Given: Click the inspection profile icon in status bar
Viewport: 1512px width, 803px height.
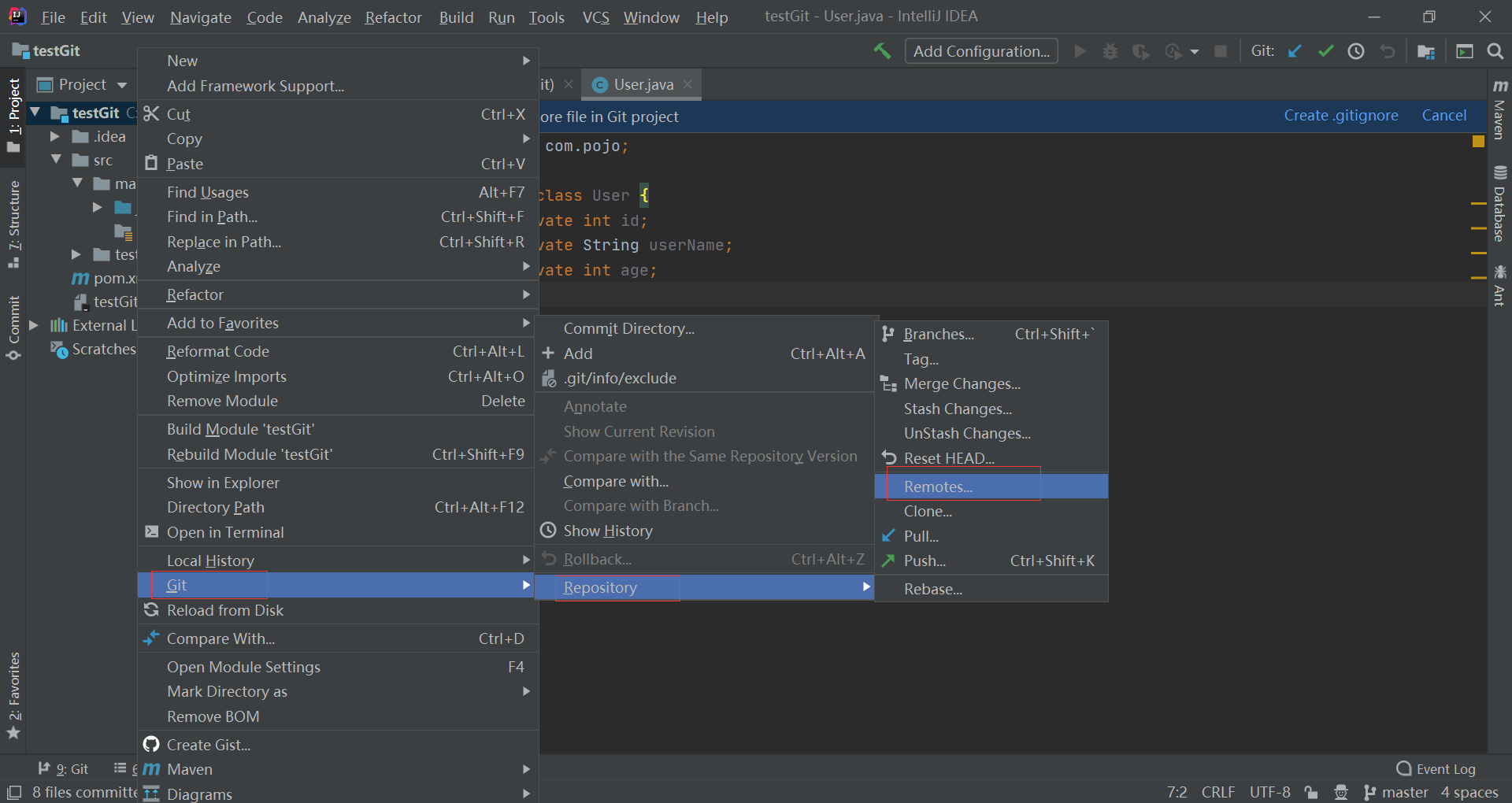Looking at the screenshot, I should click(x=1341, y=792).
